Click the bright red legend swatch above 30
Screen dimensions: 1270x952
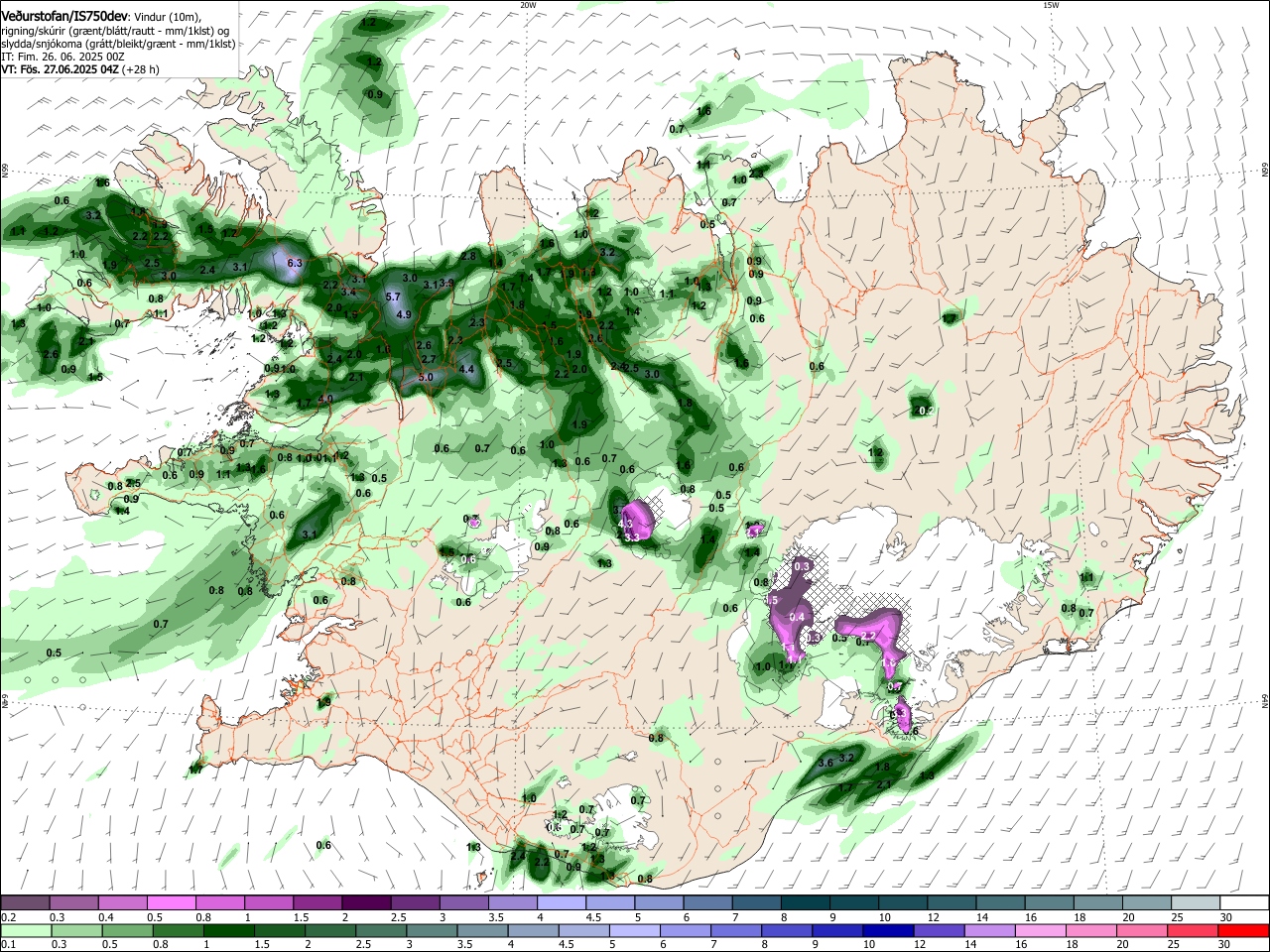[x=1245, y=931]
